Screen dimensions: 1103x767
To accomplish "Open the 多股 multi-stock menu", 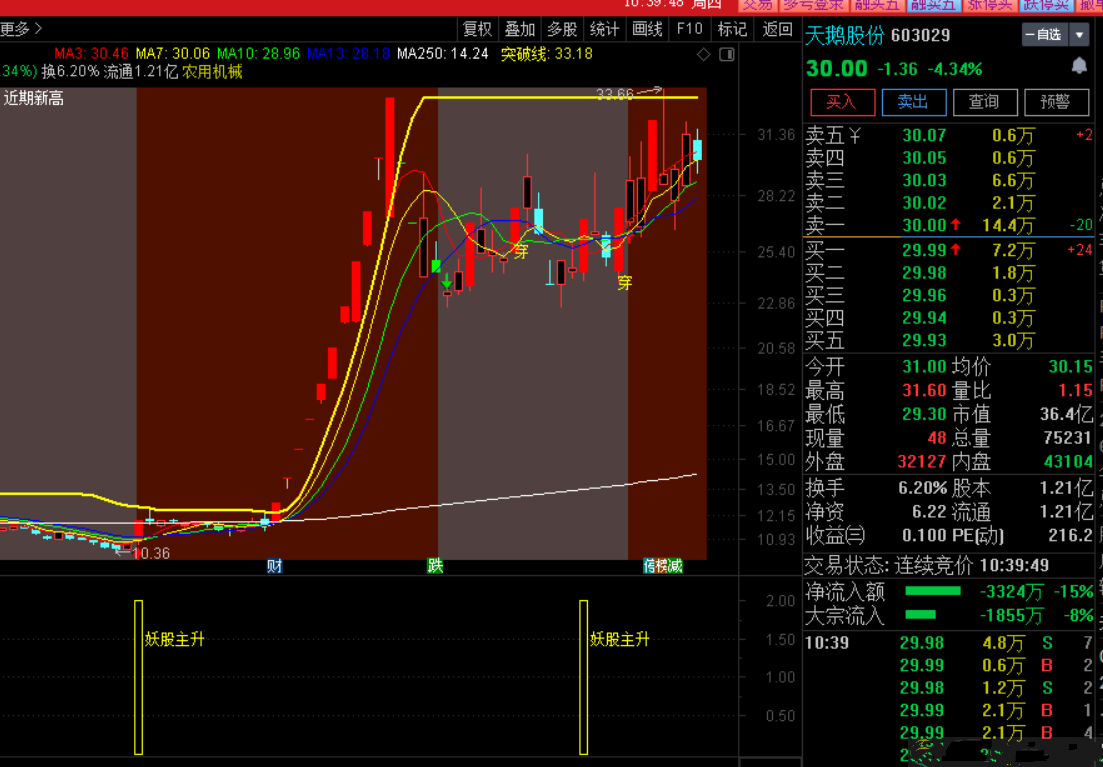I will [x=562, y=30].
